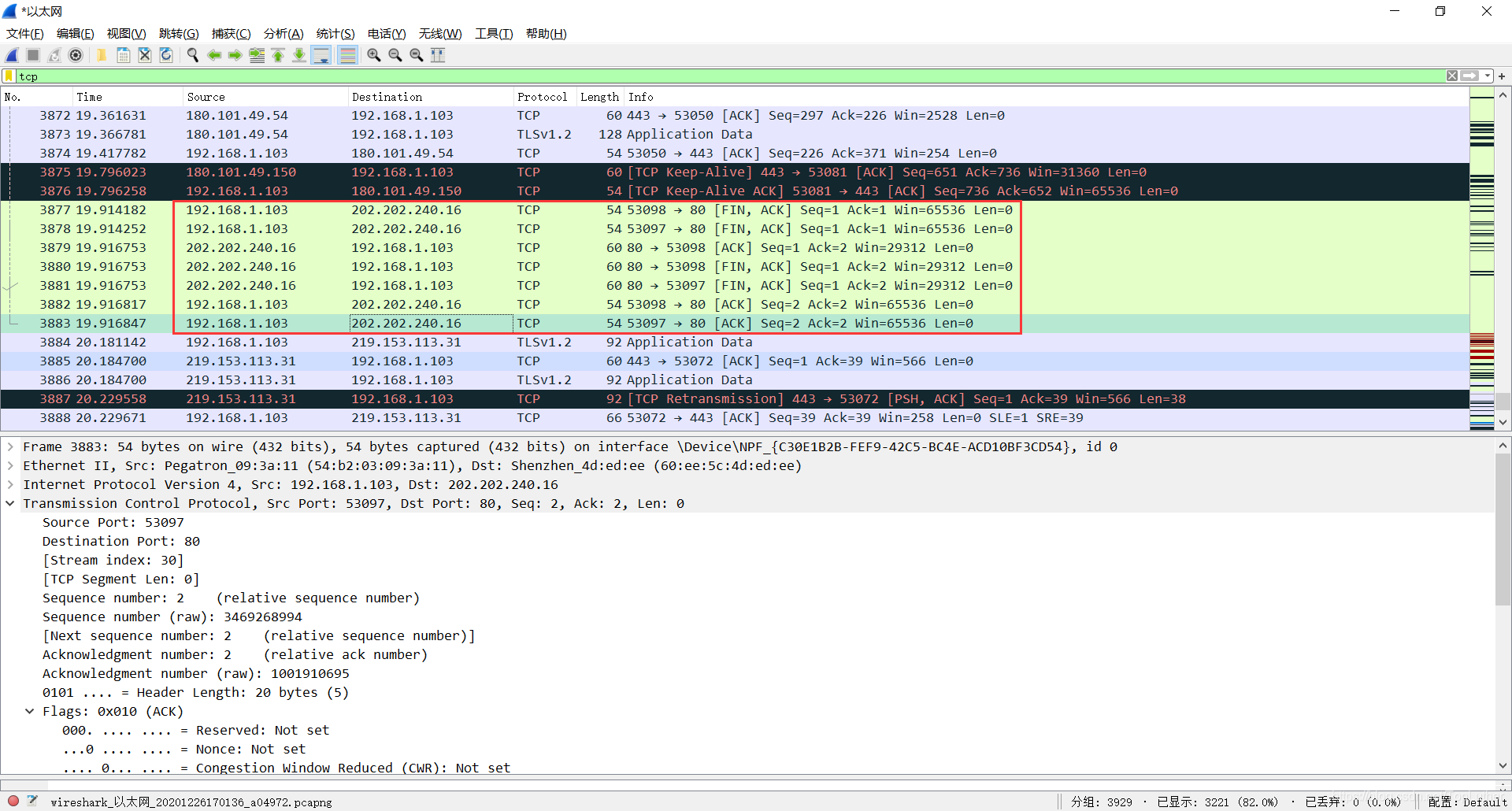
Task: Toggle packet list colorization
Action: [x=347, y=55]
